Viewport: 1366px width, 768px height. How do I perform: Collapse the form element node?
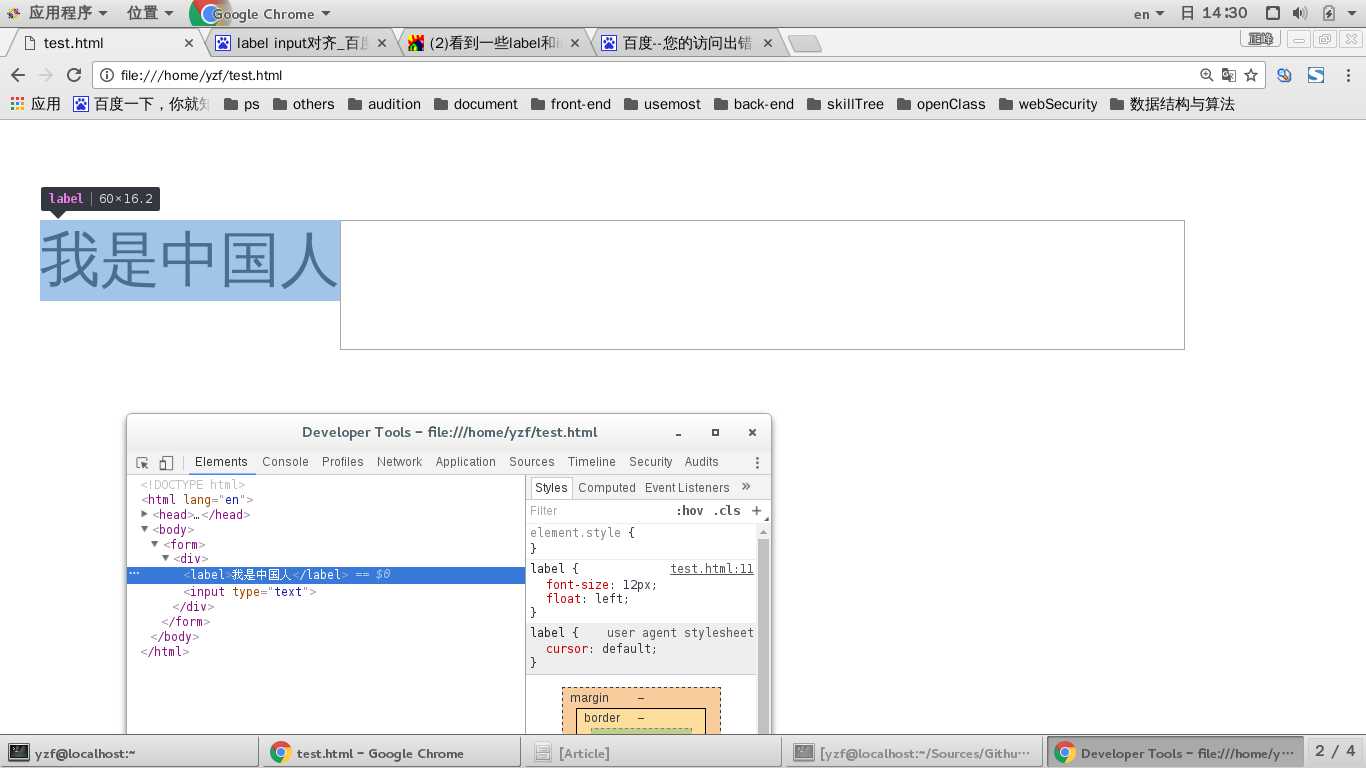(x=155, y=544)
